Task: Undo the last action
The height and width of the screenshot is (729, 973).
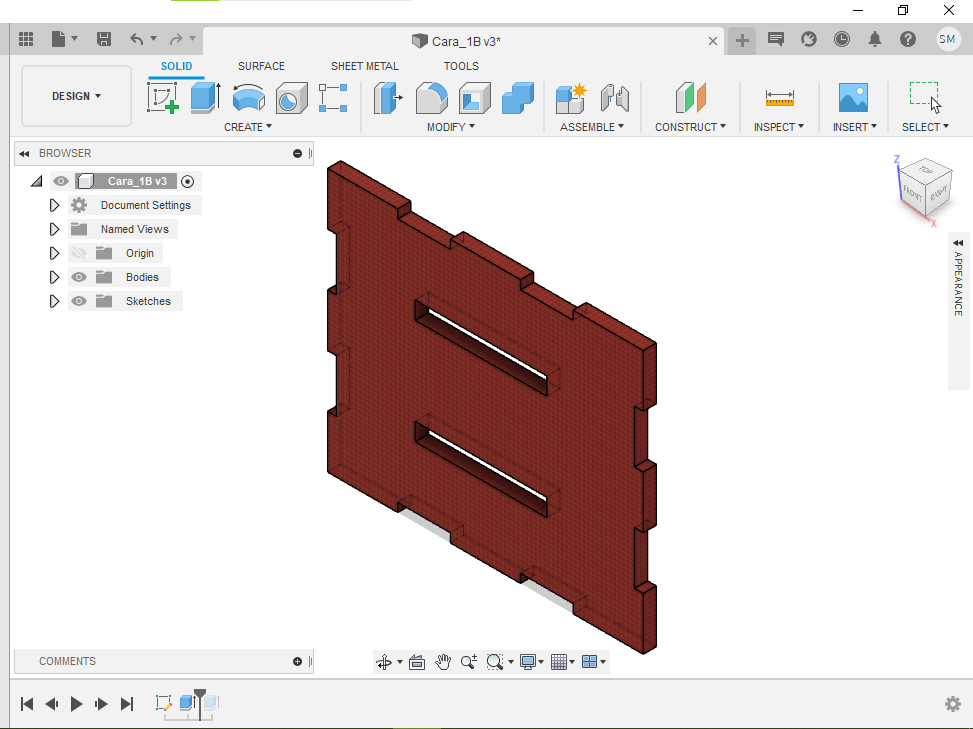Action: 137,40
